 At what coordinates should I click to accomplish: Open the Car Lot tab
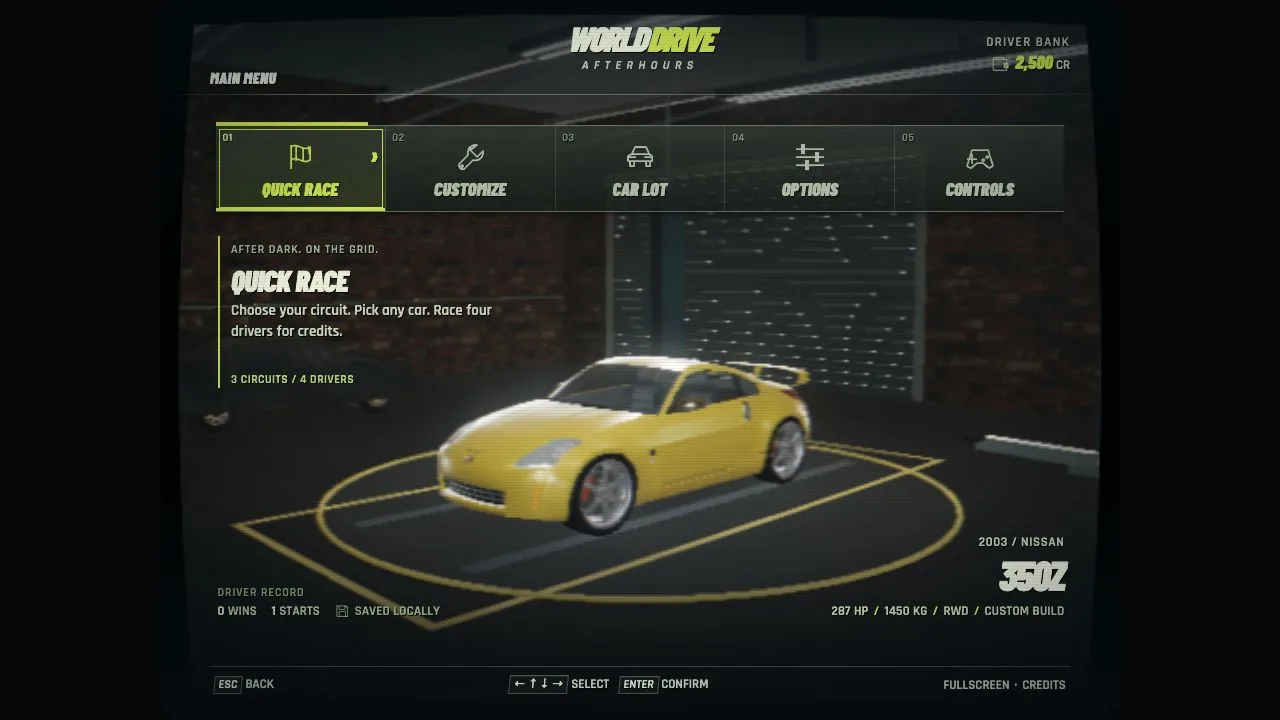640,169
